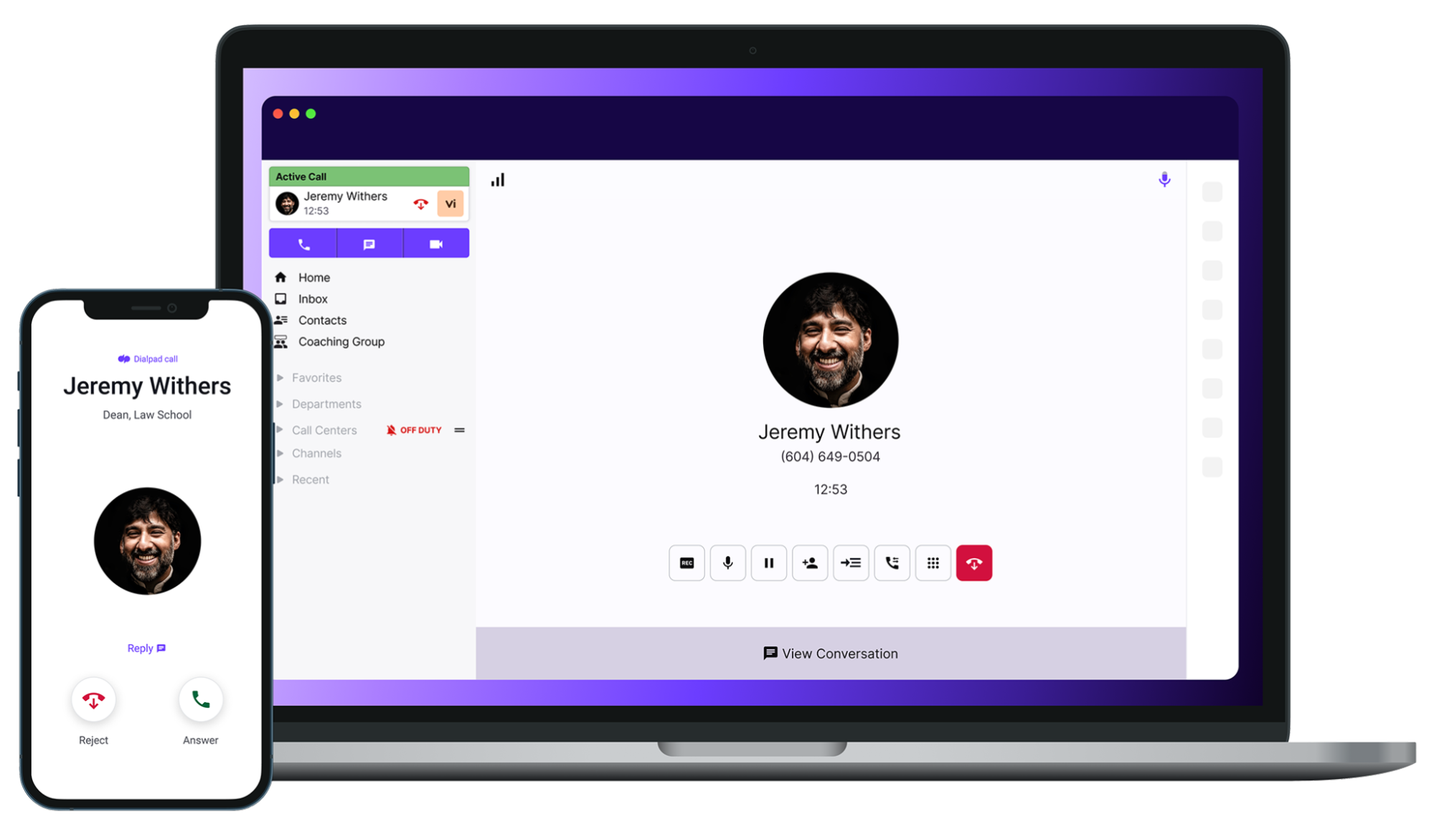Click the transfer call icon
Viewport: 1434px width, 840px height.
coord(851,563)
